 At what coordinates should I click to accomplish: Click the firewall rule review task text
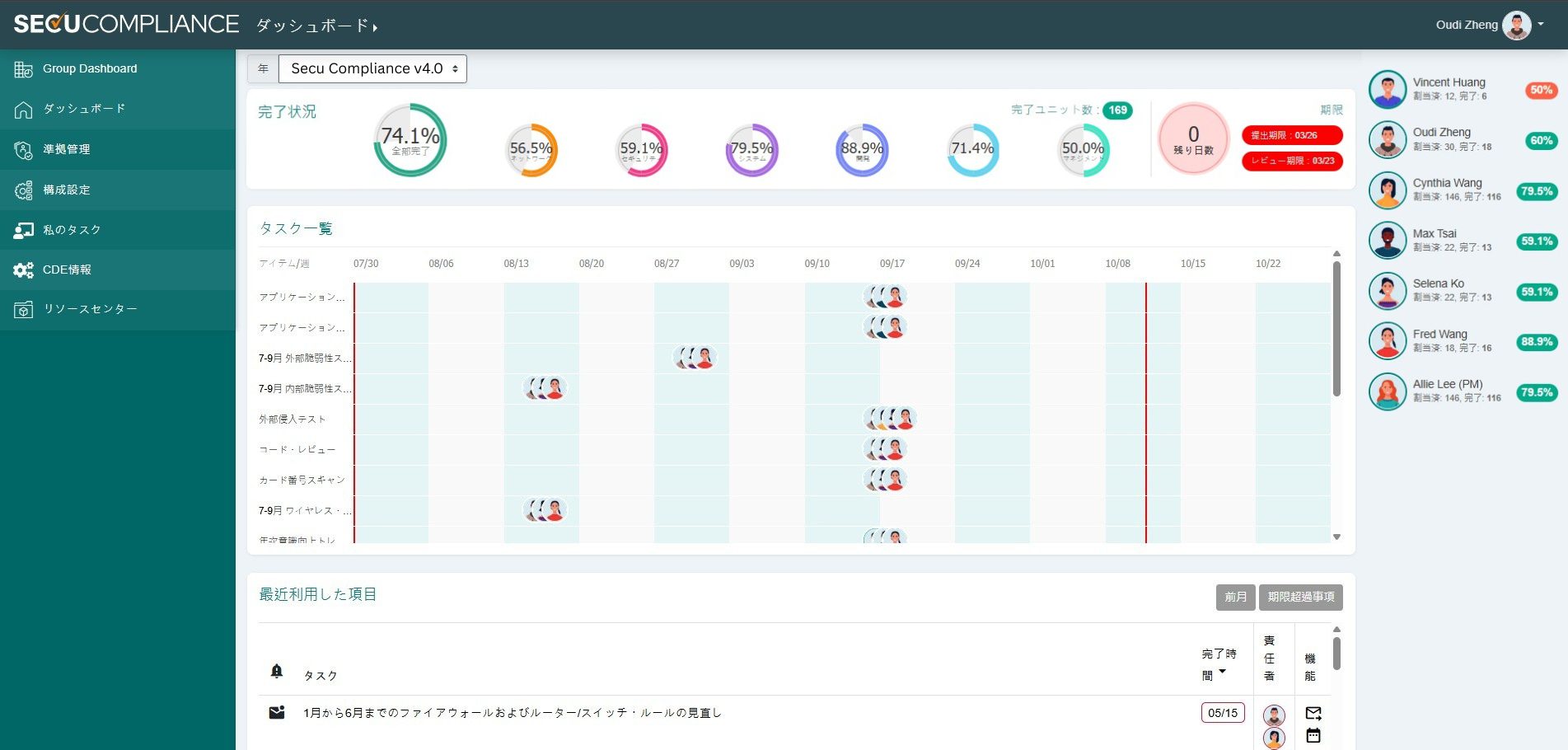point(513,713)
